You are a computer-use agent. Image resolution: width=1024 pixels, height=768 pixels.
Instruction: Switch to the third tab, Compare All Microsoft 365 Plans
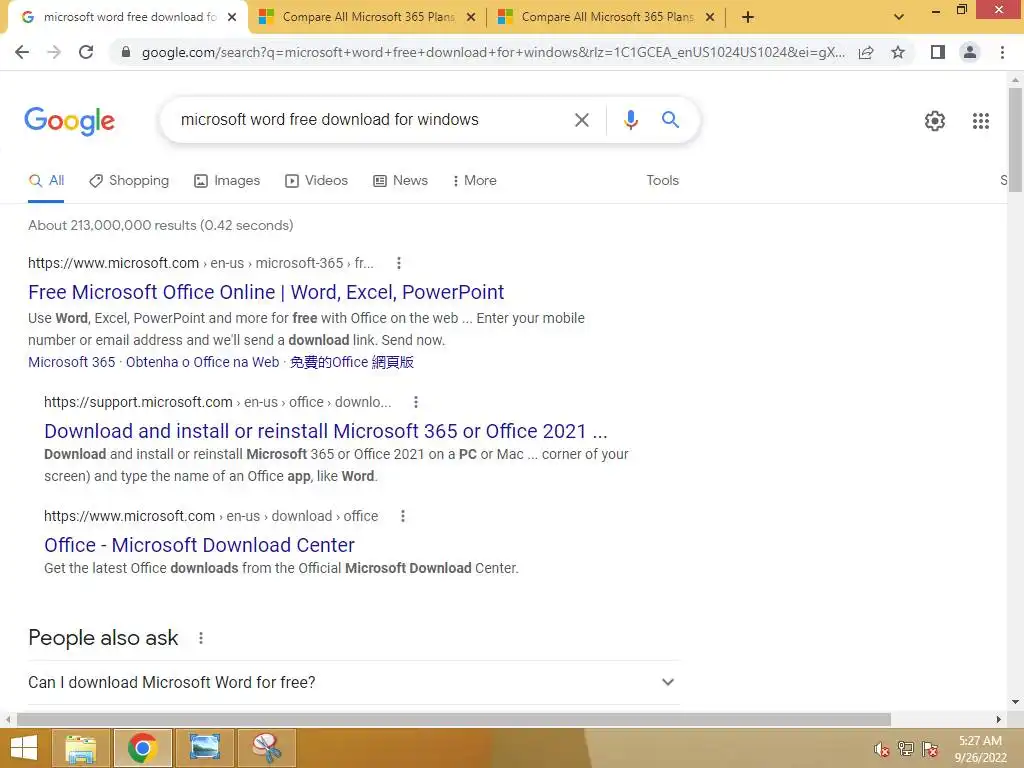click(607, 17)
